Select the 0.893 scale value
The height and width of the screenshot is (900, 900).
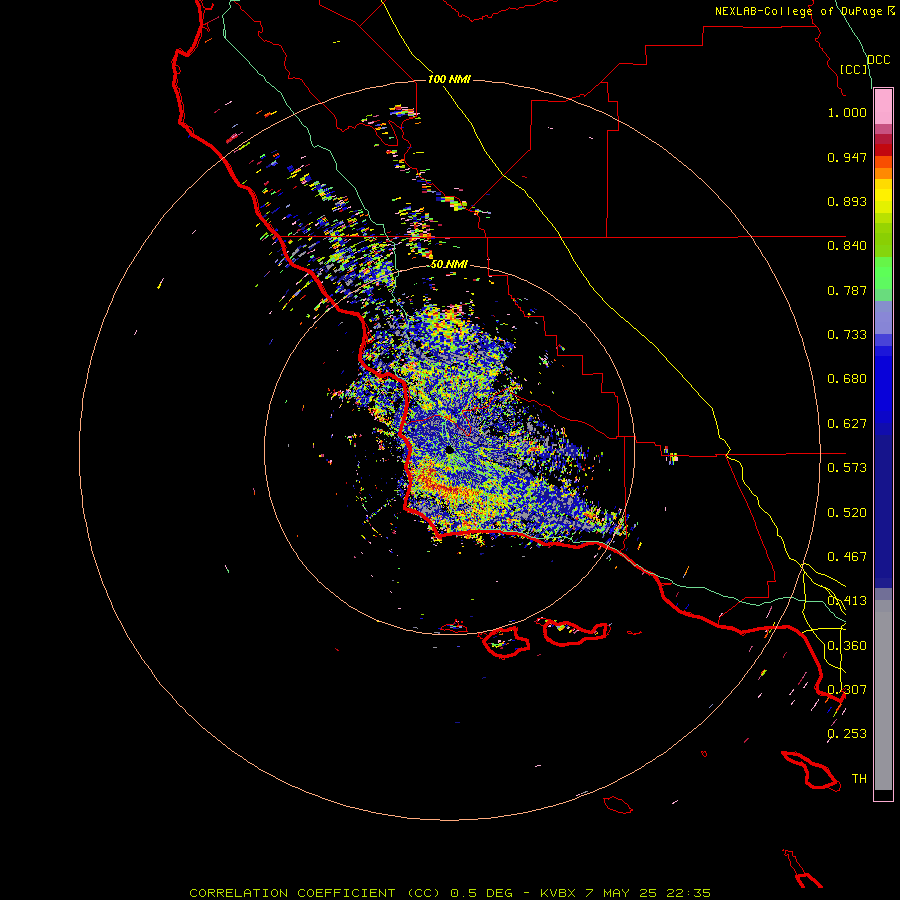click(x=847, y=201)
